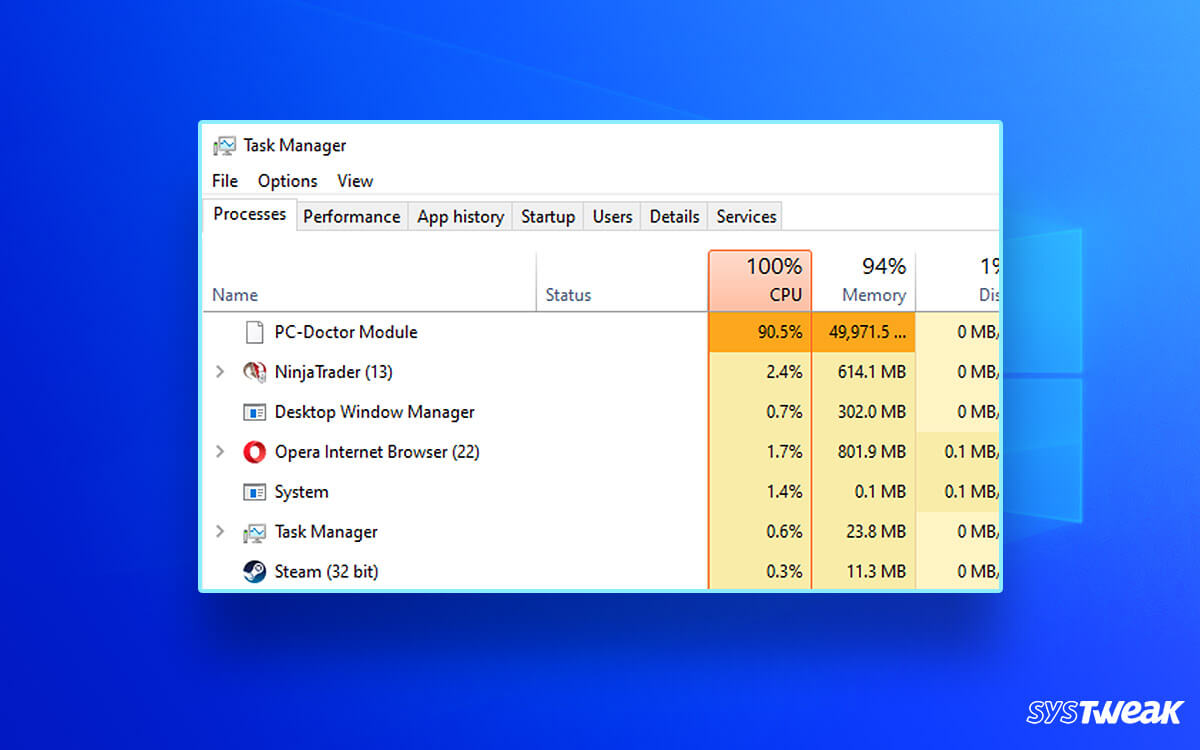Expand the NinjaTrader (13) process group

[x=220, y=372]
